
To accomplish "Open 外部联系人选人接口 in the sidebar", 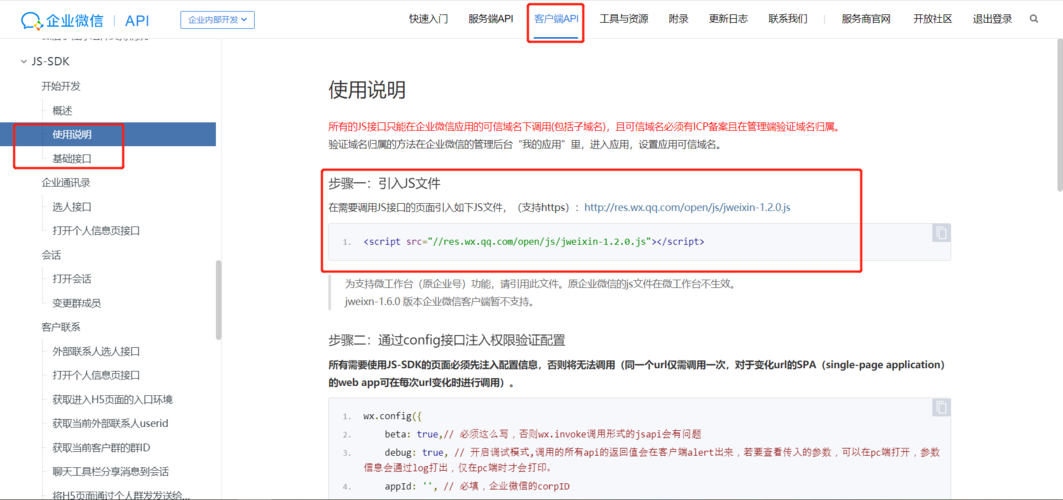I will coord(96,351).
